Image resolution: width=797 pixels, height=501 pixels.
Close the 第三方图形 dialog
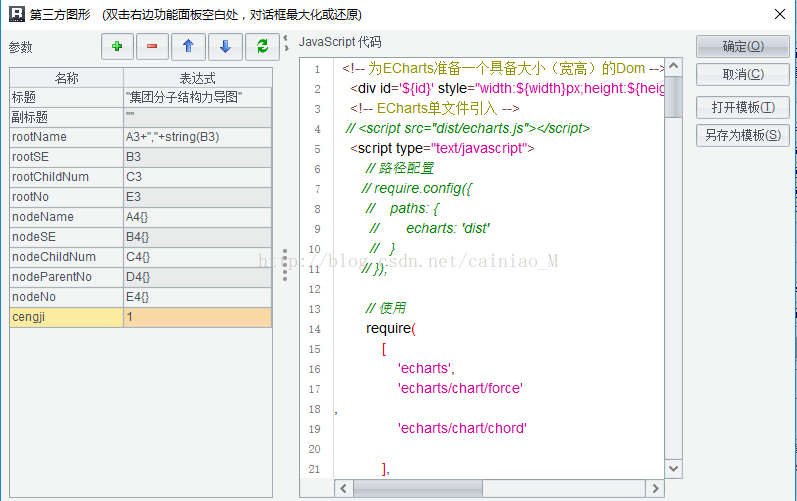click(780, 14)
